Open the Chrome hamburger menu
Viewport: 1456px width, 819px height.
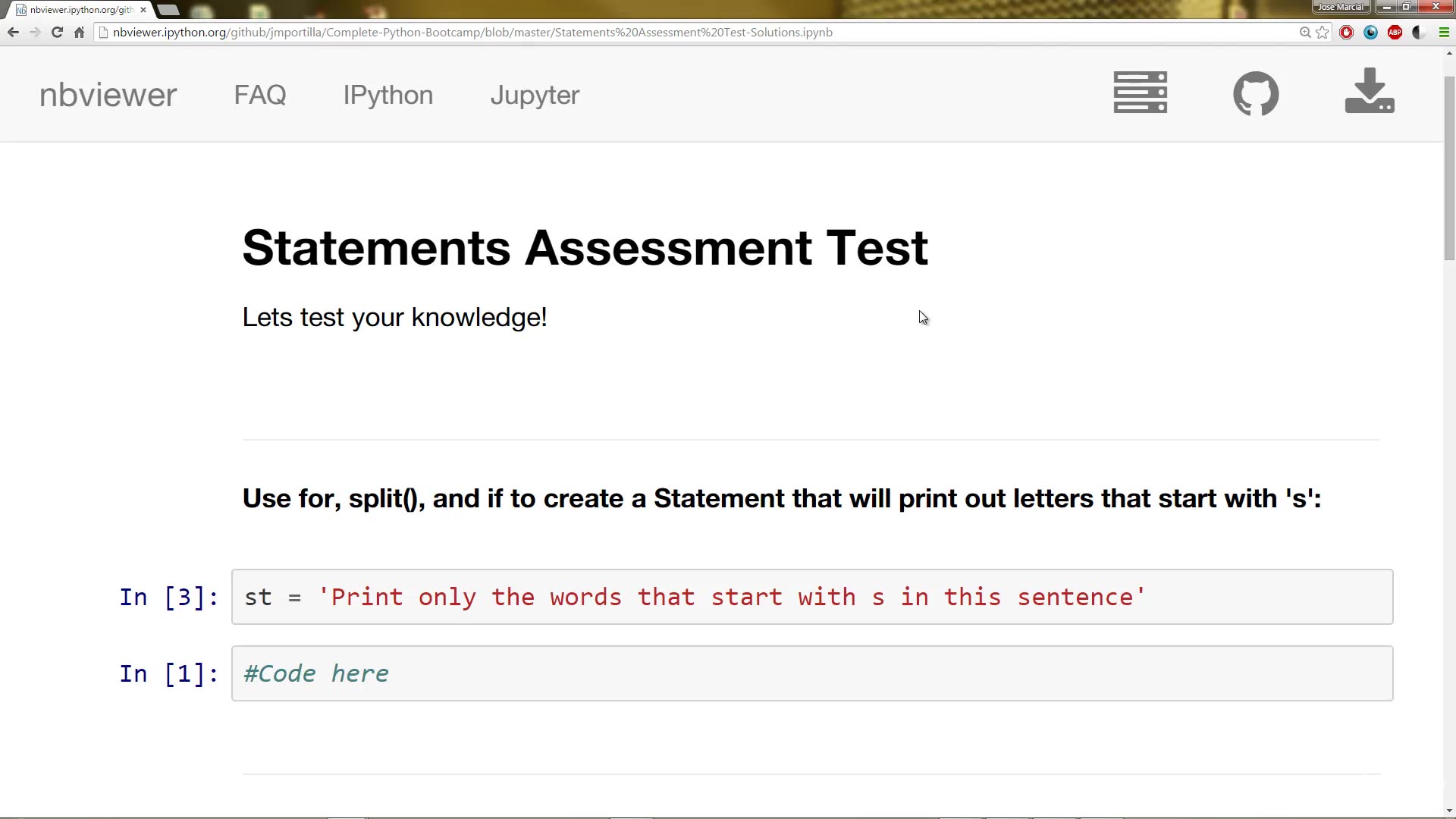tap(1445, 33)
